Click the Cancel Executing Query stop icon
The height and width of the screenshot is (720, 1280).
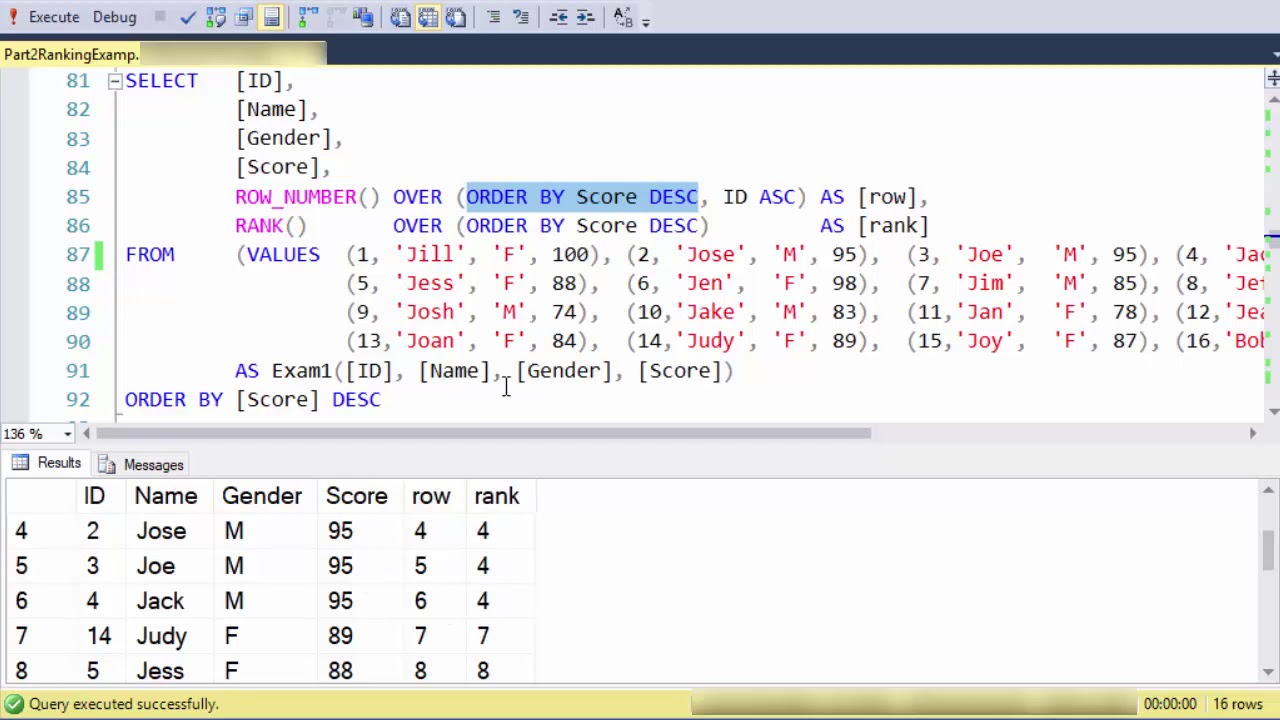pyautogui.click(x=160, y=17)
